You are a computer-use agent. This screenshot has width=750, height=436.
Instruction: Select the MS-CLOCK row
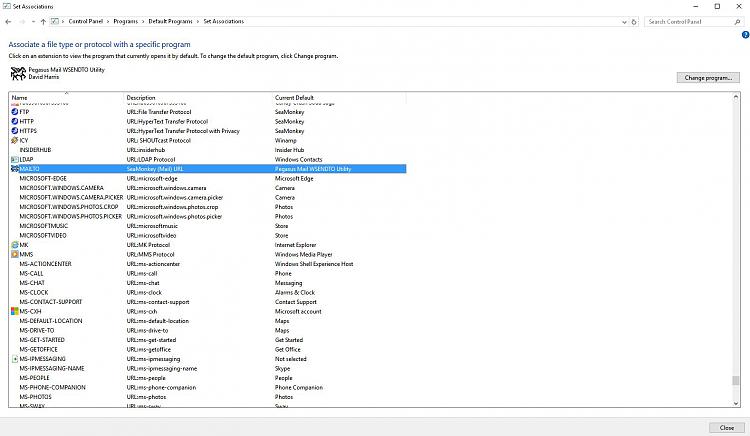pos(208,293)
